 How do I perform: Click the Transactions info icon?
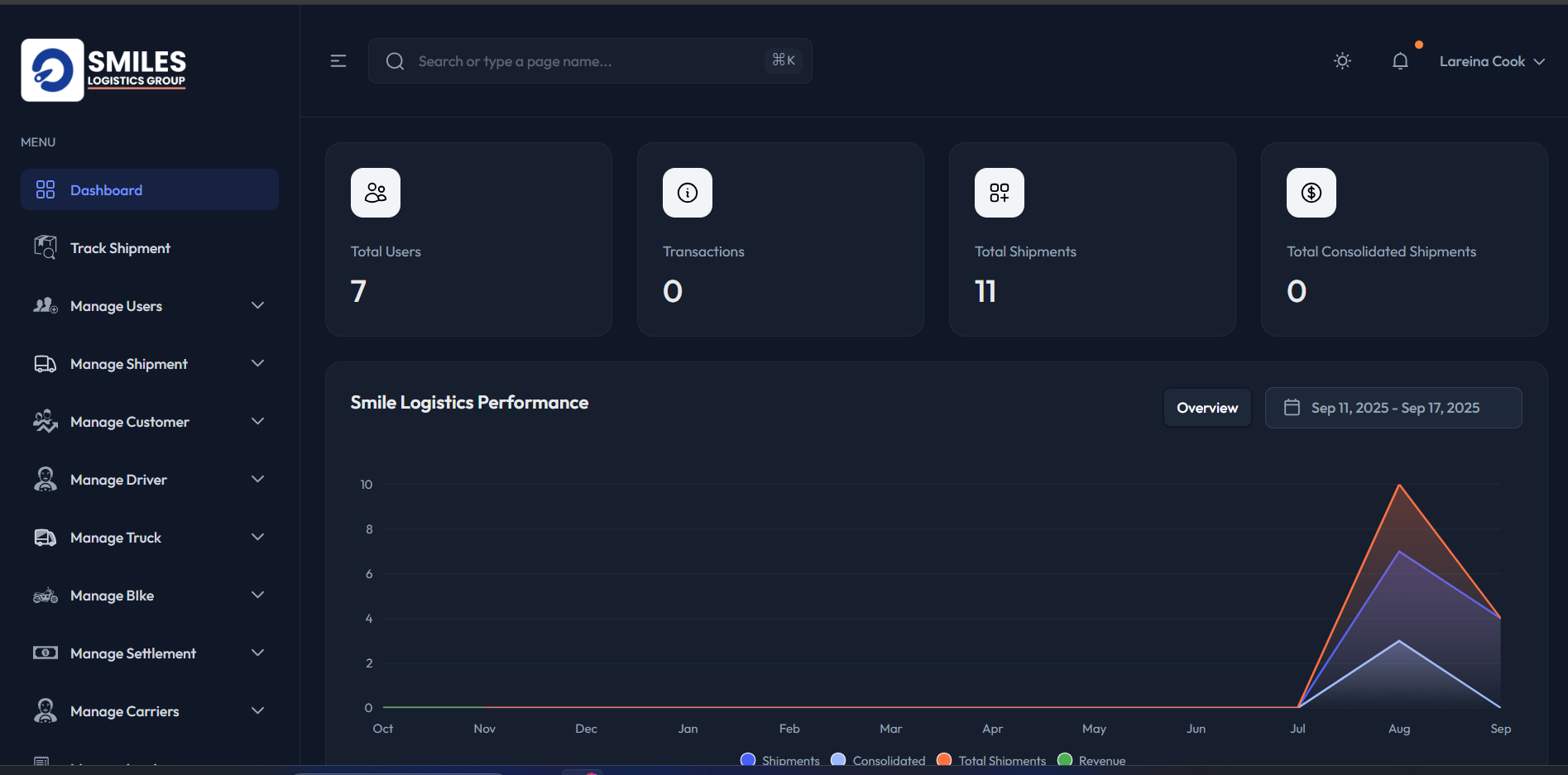(687, 193)
